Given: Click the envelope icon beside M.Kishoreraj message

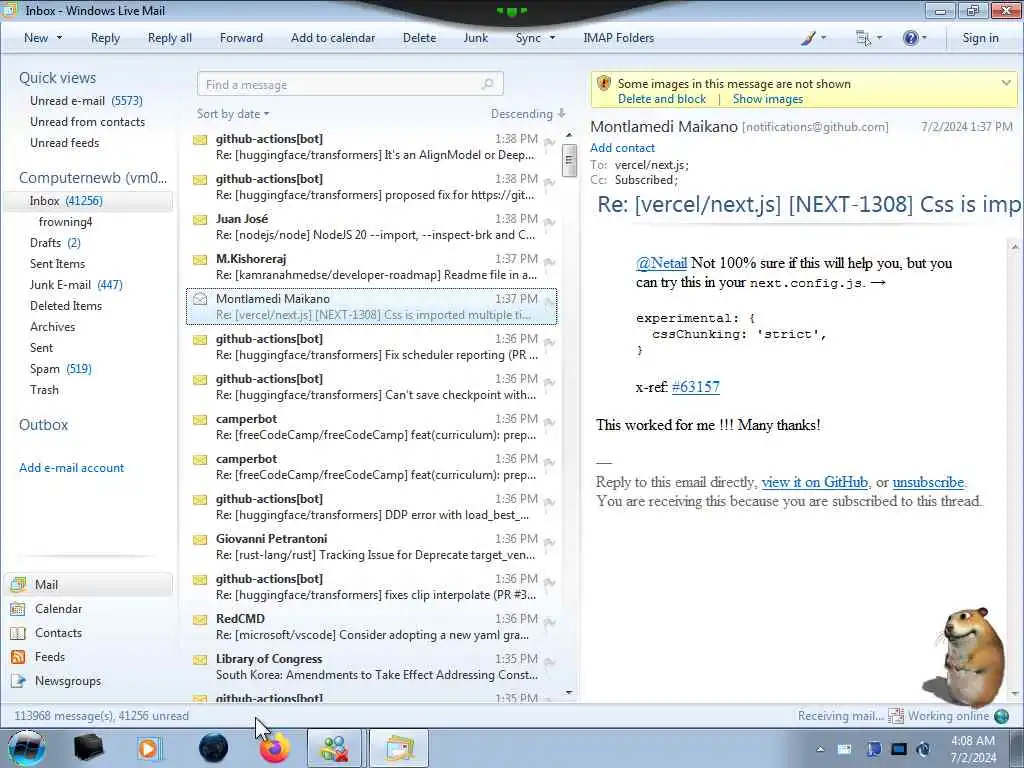Looking at the screenshot, I should point(200,259).
